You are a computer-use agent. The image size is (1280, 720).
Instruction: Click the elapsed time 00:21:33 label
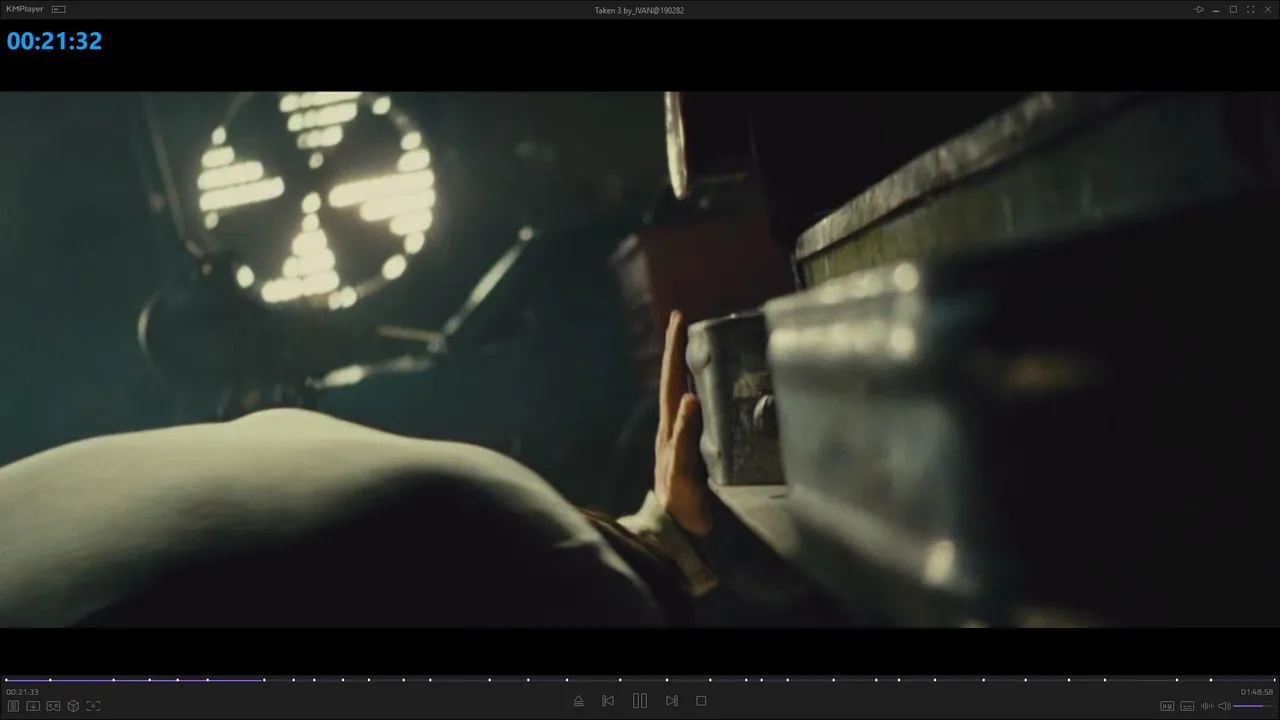point(22,692)
